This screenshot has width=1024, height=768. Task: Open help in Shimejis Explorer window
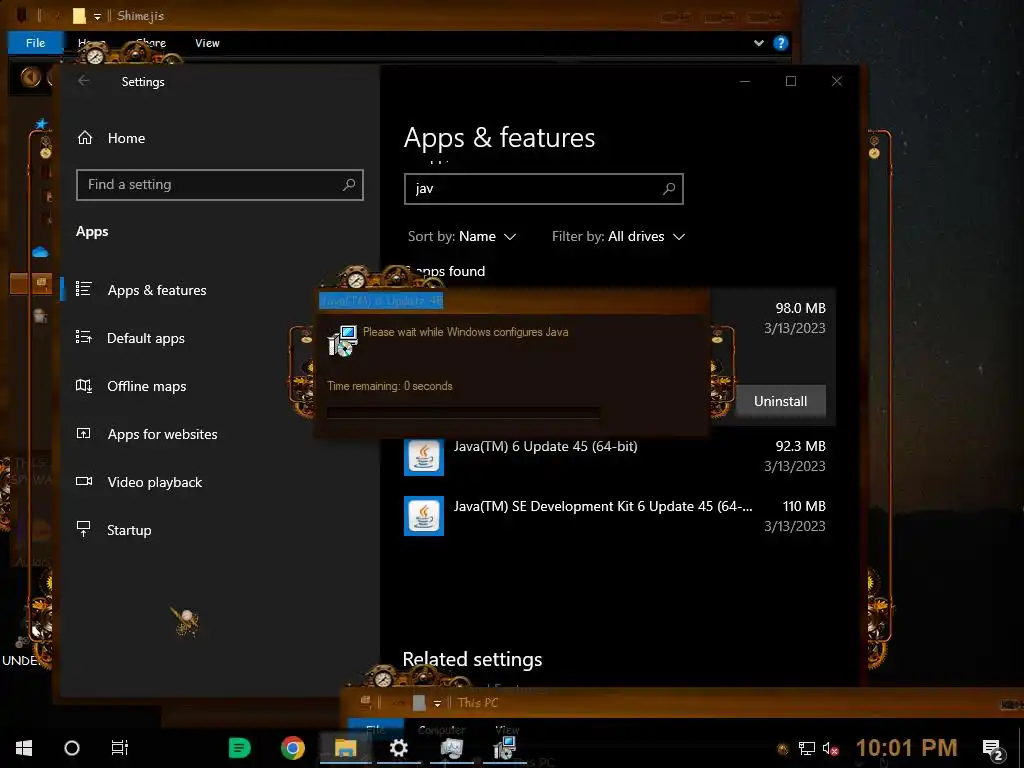tap(780, 43)
